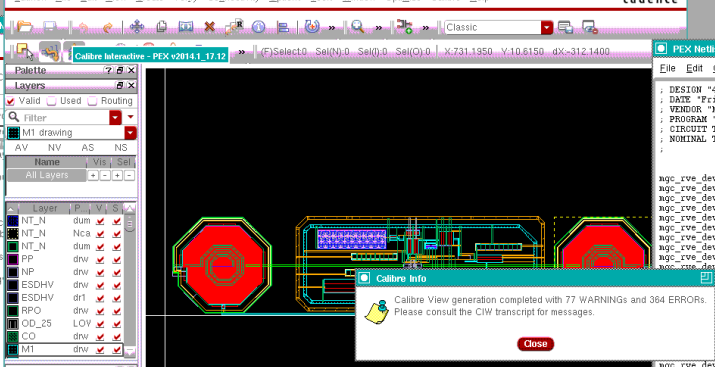Click the Open folder toolbar icon
Viewport: 716px width, 368px height.
pos(24,27)
